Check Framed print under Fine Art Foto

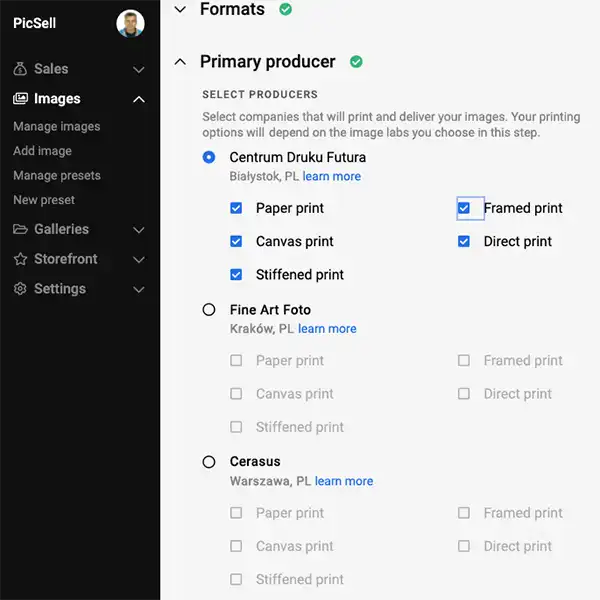pyautogui.click(x=464, y=360)
